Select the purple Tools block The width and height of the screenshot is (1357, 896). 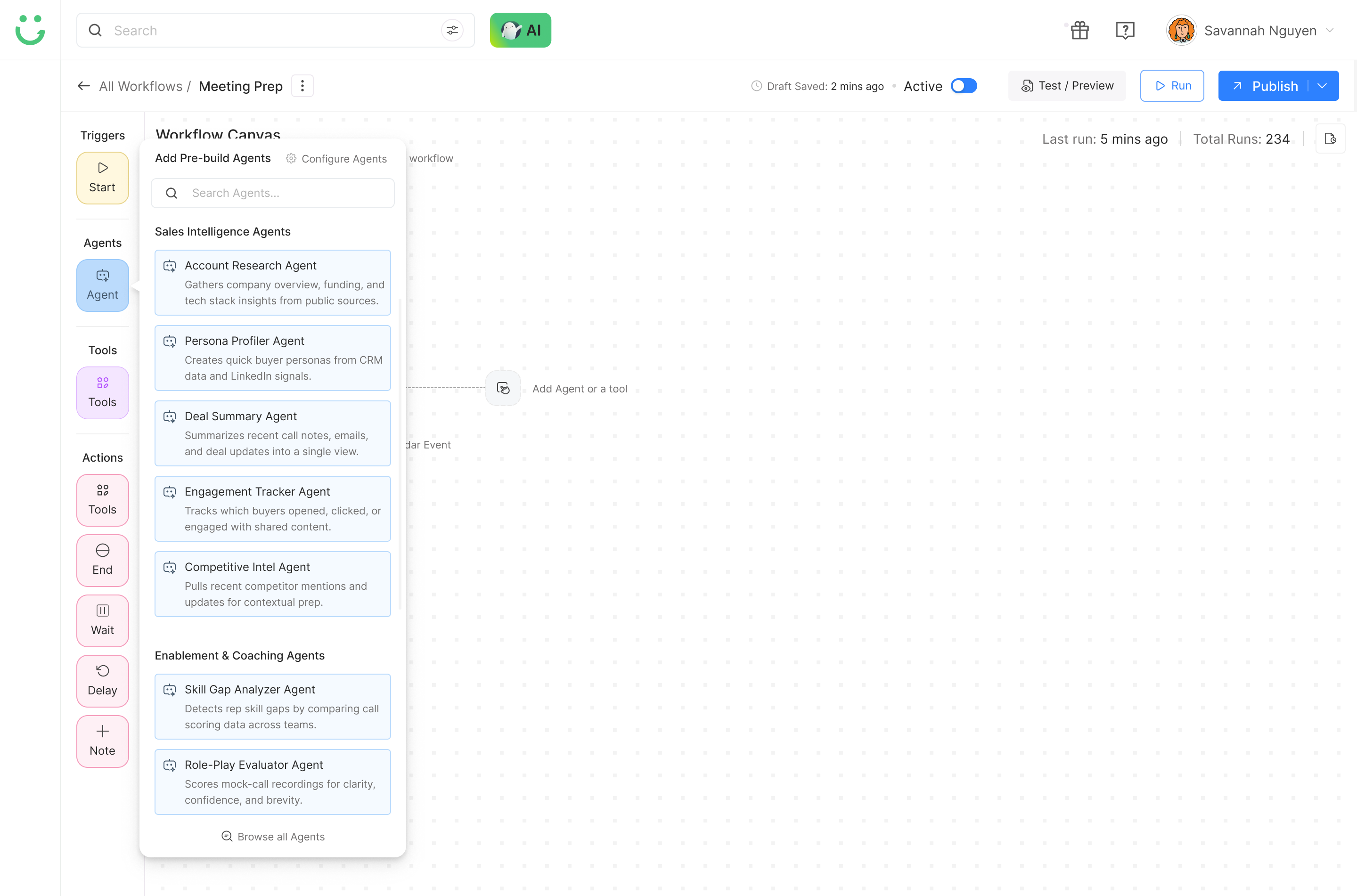pos(102,392)
